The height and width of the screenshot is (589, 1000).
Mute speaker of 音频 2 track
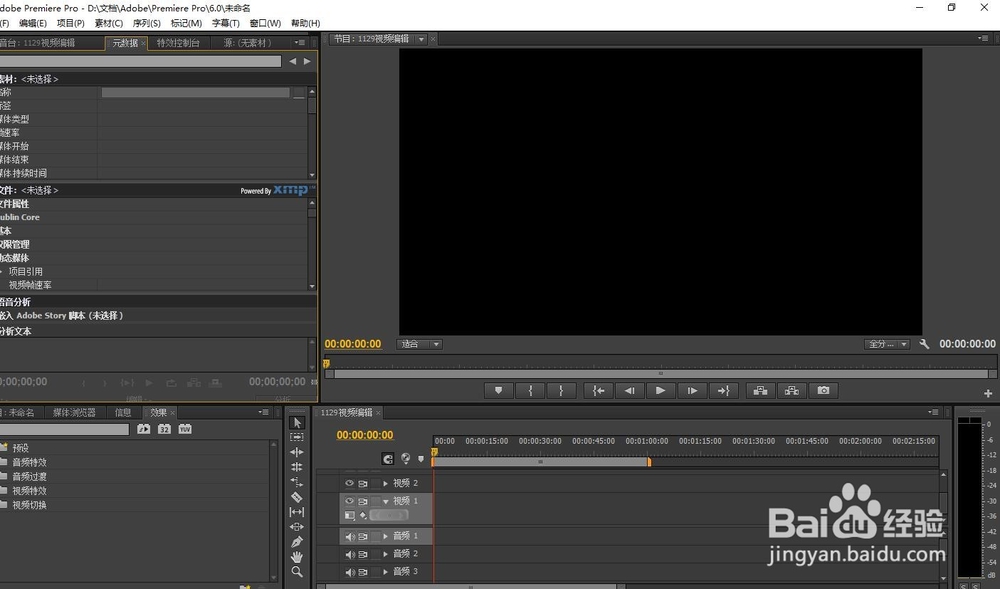349,554
